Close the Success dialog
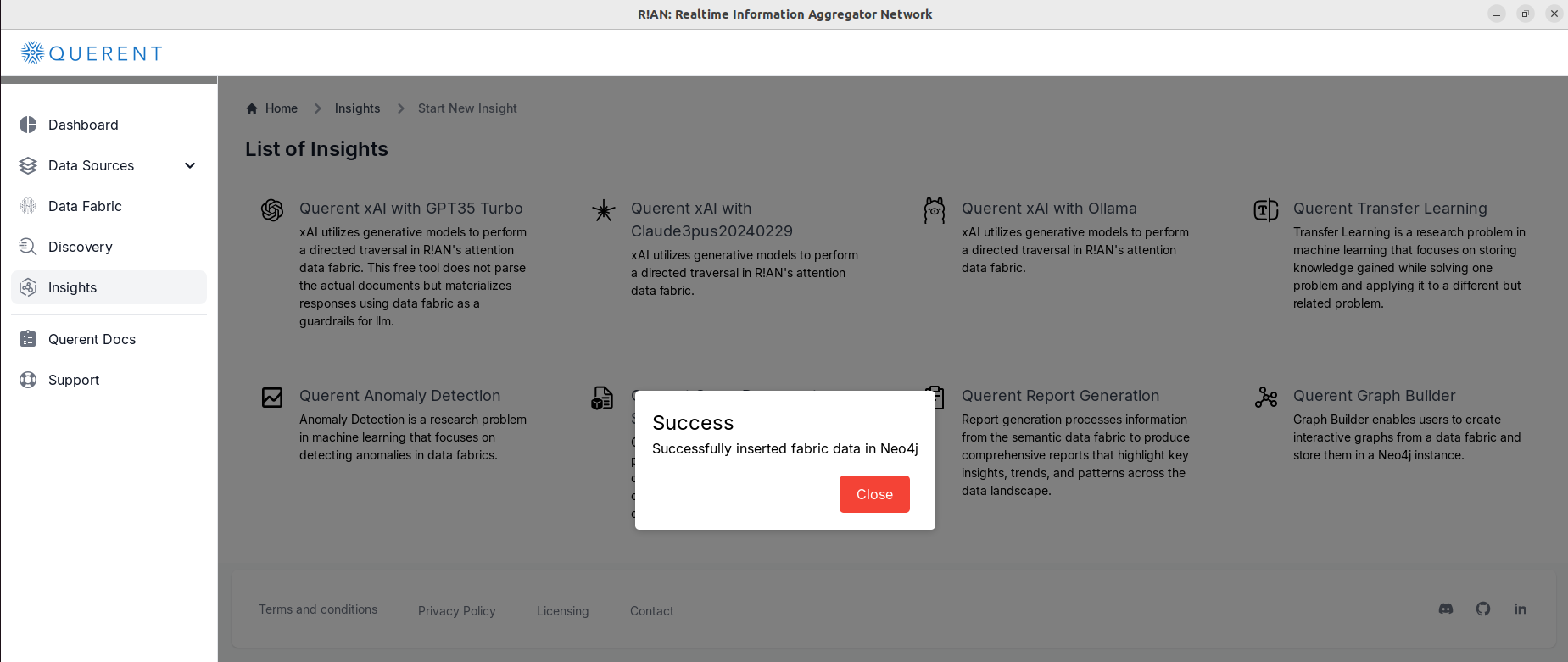Image resolution: width=1568 pixels, height=662 pixels. [x=874, y=494]
